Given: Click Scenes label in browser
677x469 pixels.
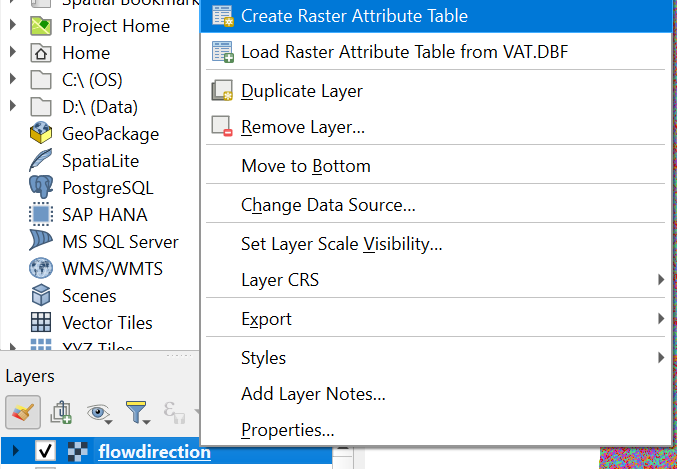Looking at the screenshot, I should (89, 296).
